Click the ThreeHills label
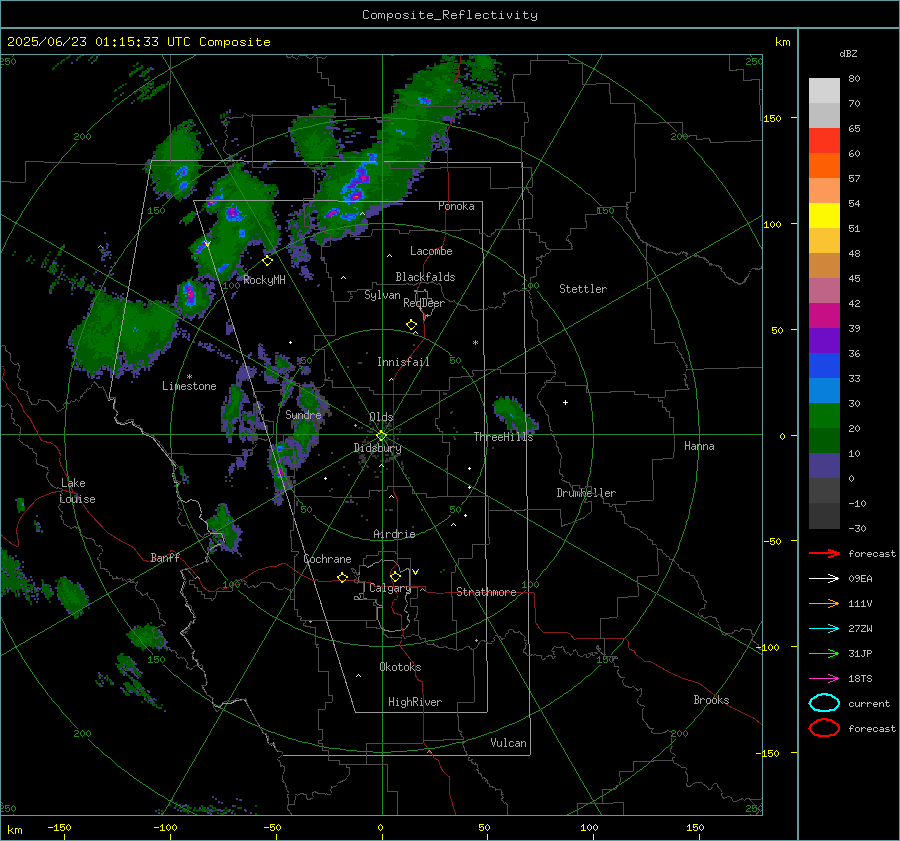Image resolution: width=900 pixels, height=841 pixels. [x=503, y=437]
